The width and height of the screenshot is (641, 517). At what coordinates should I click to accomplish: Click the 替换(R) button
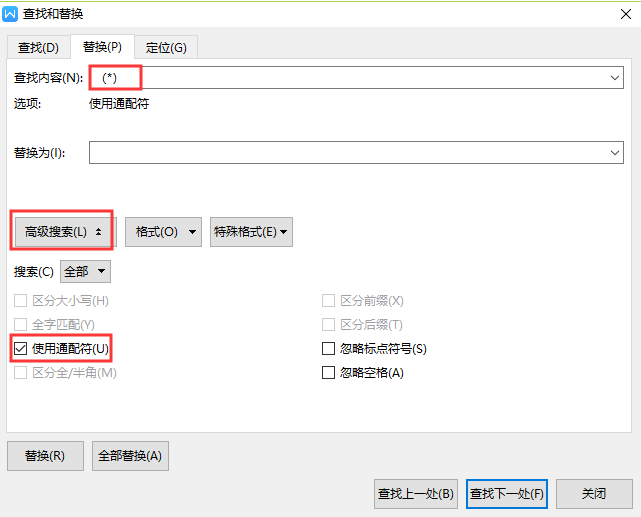point(45,456)
